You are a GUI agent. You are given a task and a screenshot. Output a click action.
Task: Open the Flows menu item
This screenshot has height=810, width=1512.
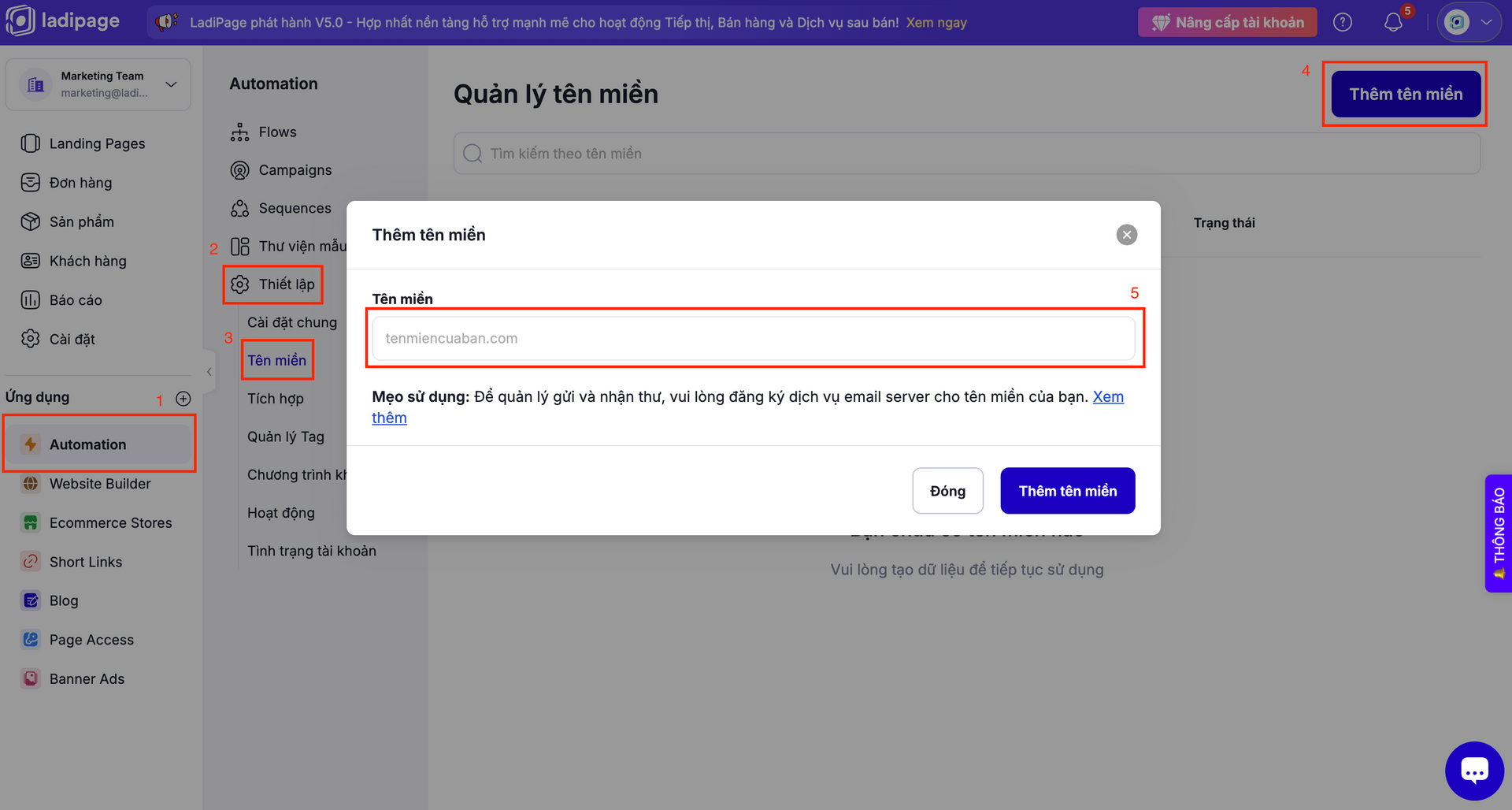(x=277, y=132)
